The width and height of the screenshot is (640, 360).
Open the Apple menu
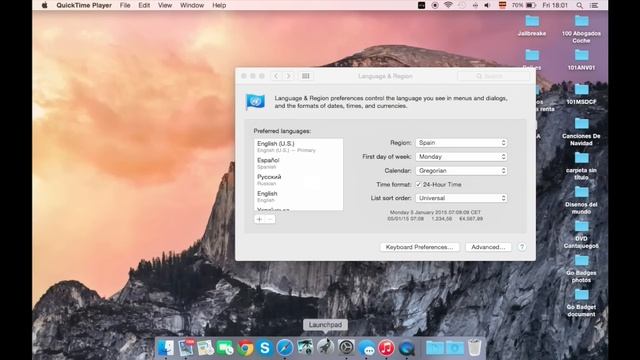click(44, 5)
